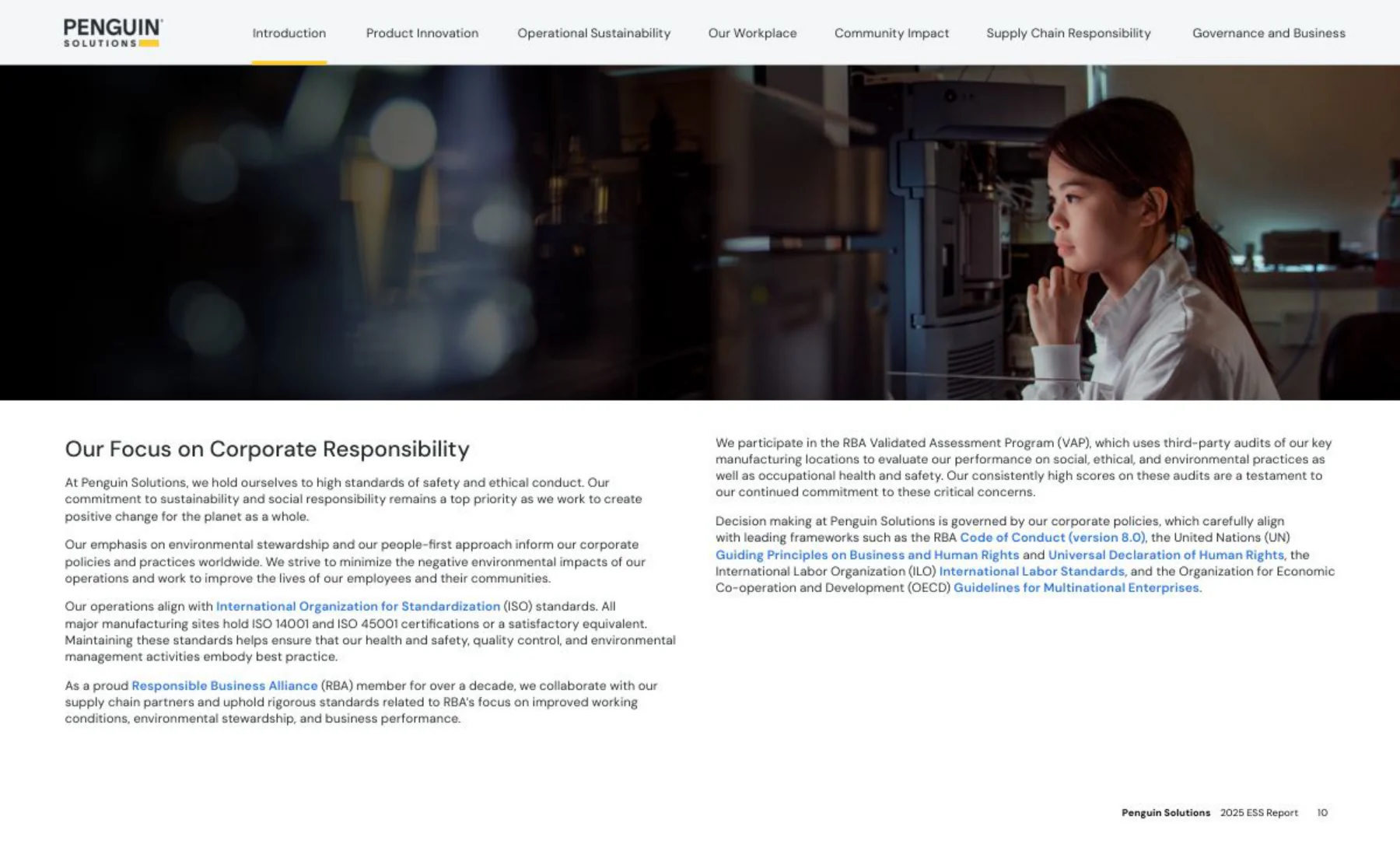The width and height of the screenshot is (1400, 851).
Task: Click the footer text 2025 ESS Report
Action: pos(1258,813)
